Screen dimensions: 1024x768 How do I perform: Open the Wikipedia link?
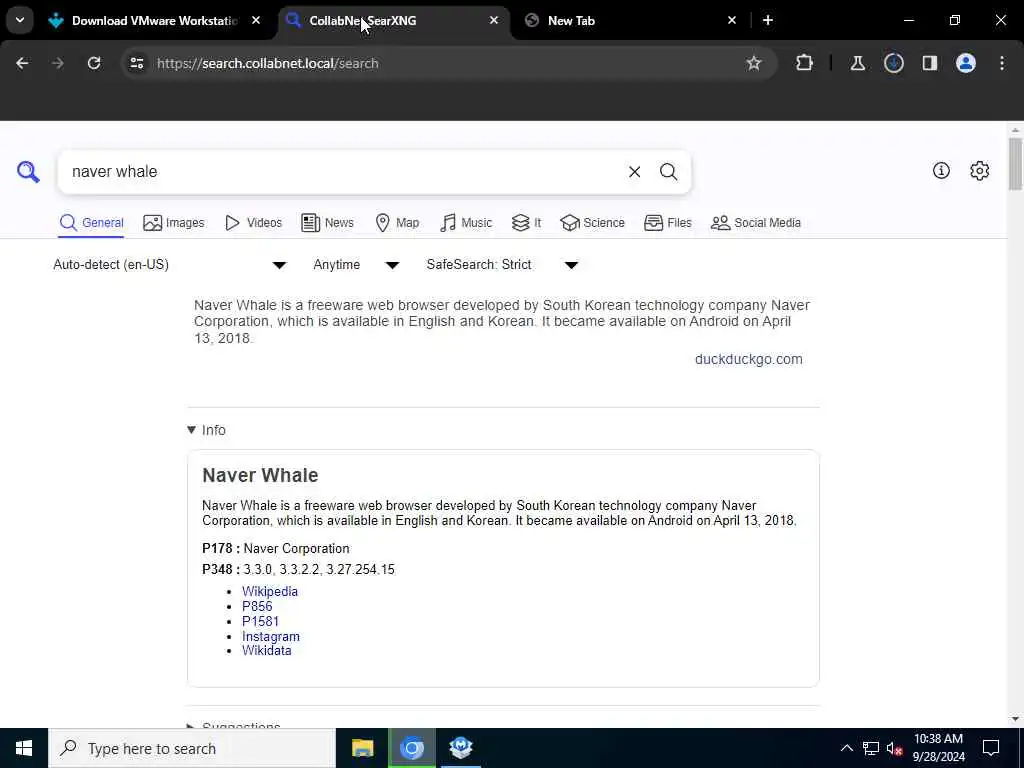[x=270, y=591]
